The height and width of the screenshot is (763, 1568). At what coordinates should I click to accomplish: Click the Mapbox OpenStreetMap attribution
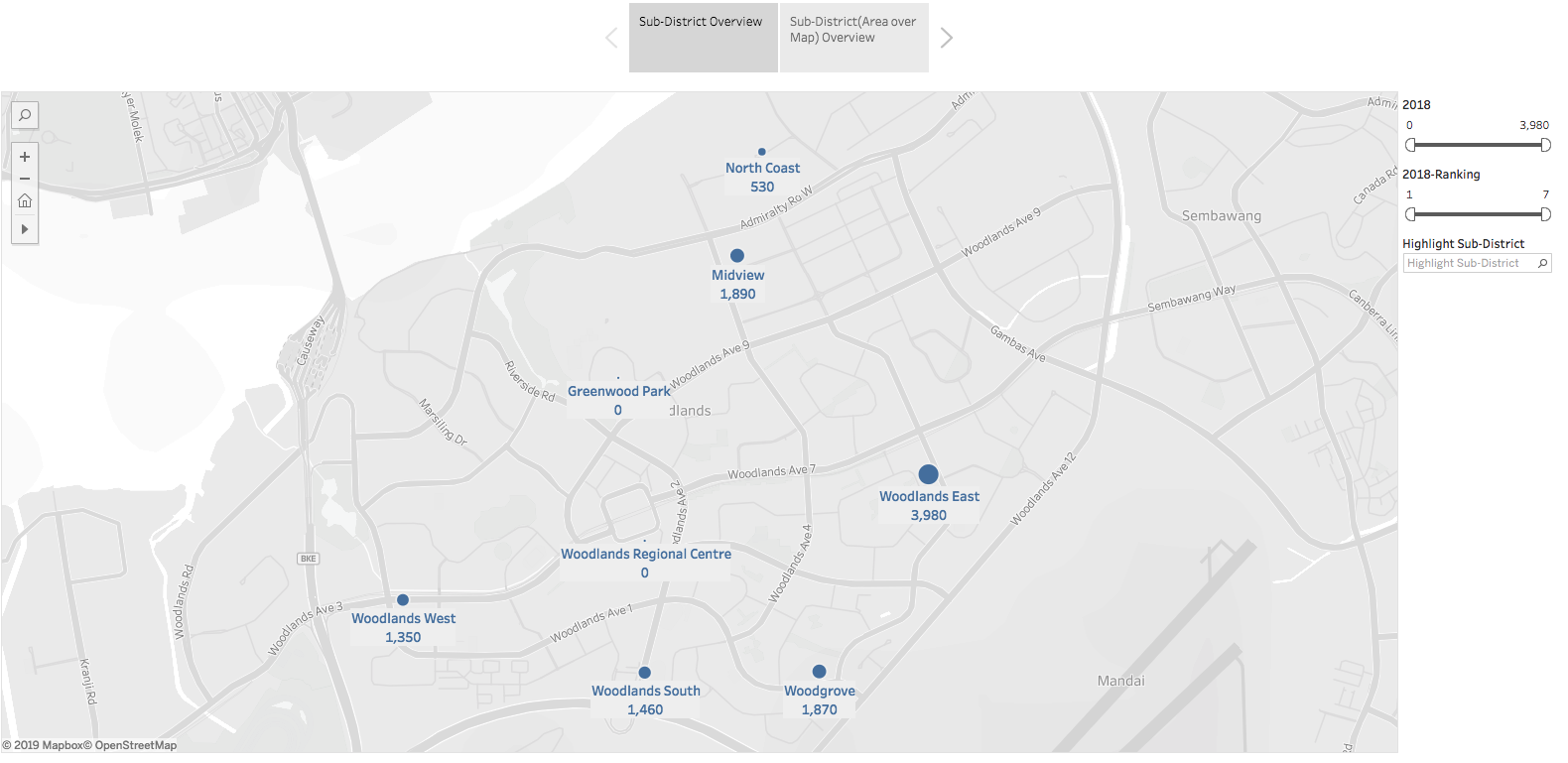(x=89, y=745)
